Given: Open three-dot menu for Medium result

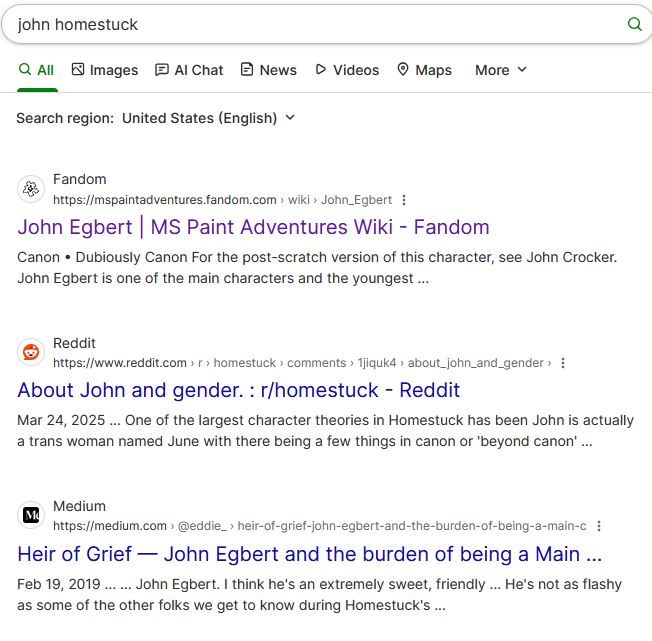Looking at the screenshot, I should pos(598,526).
